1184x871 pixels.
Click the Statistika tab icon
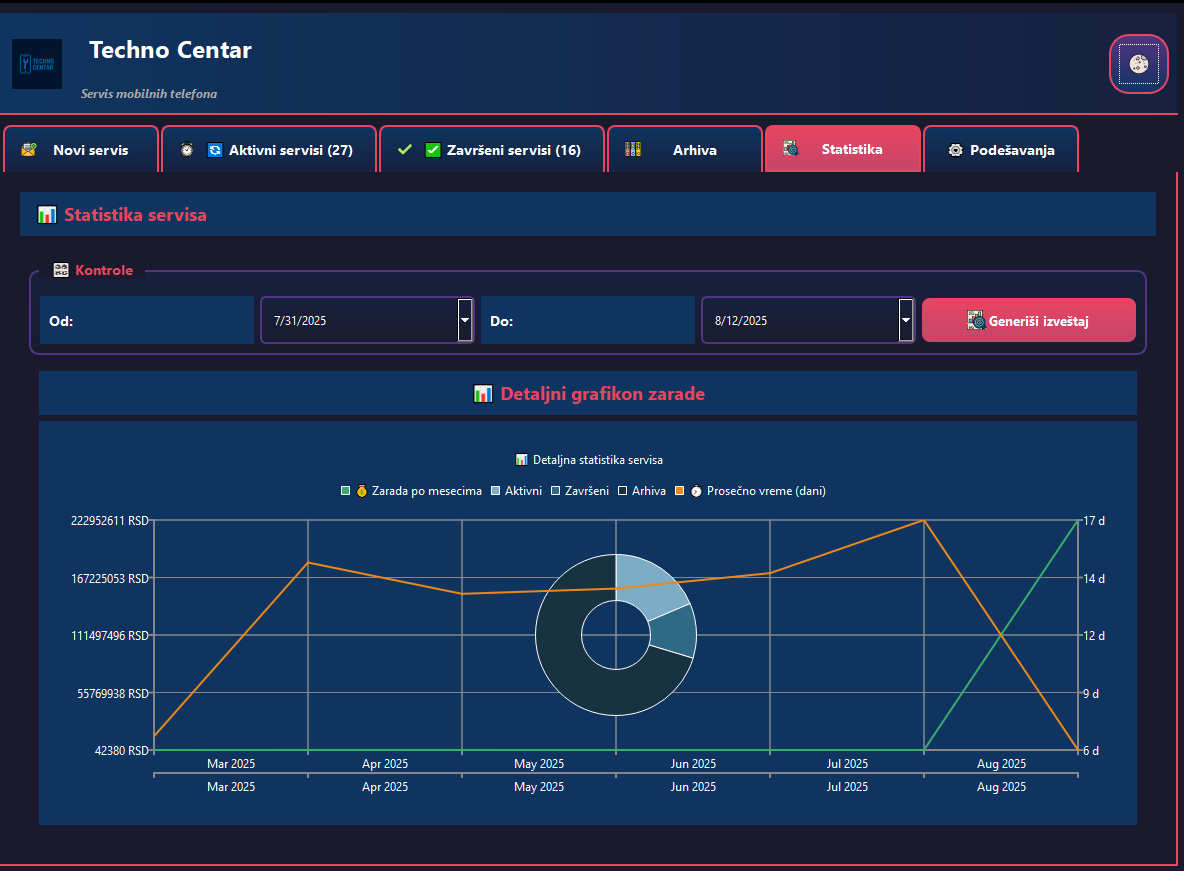[790, 149]
